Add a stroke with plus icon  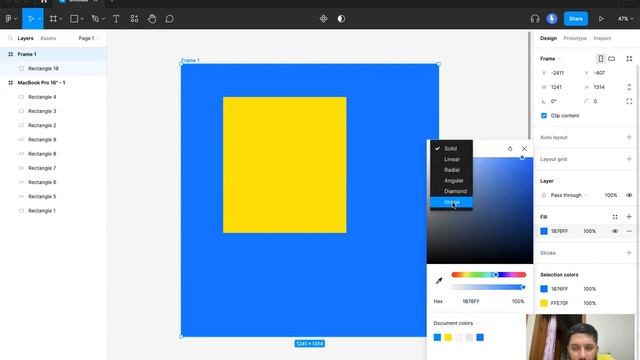629,253
